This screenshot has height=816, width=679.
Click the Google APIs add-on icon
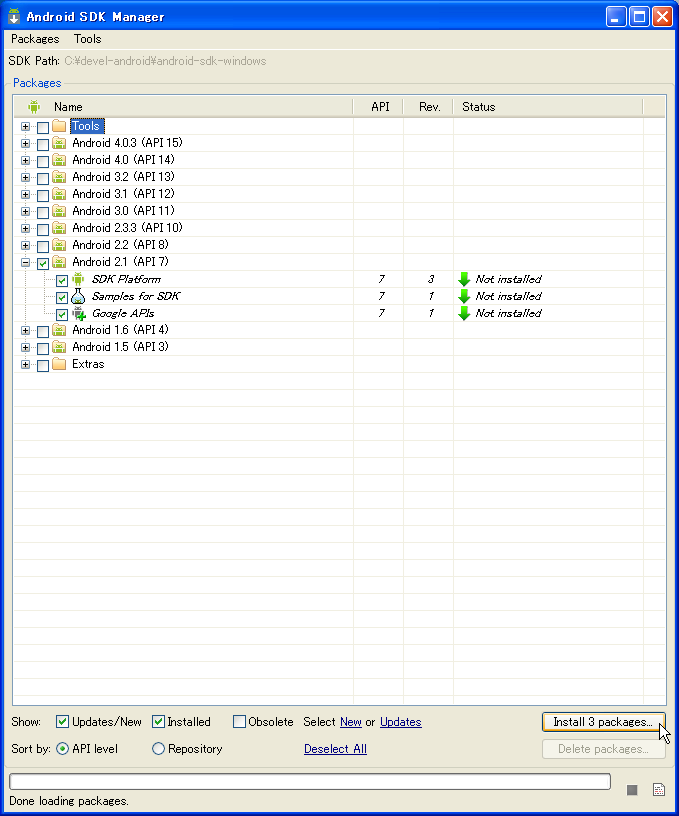[x=79, y=313]
